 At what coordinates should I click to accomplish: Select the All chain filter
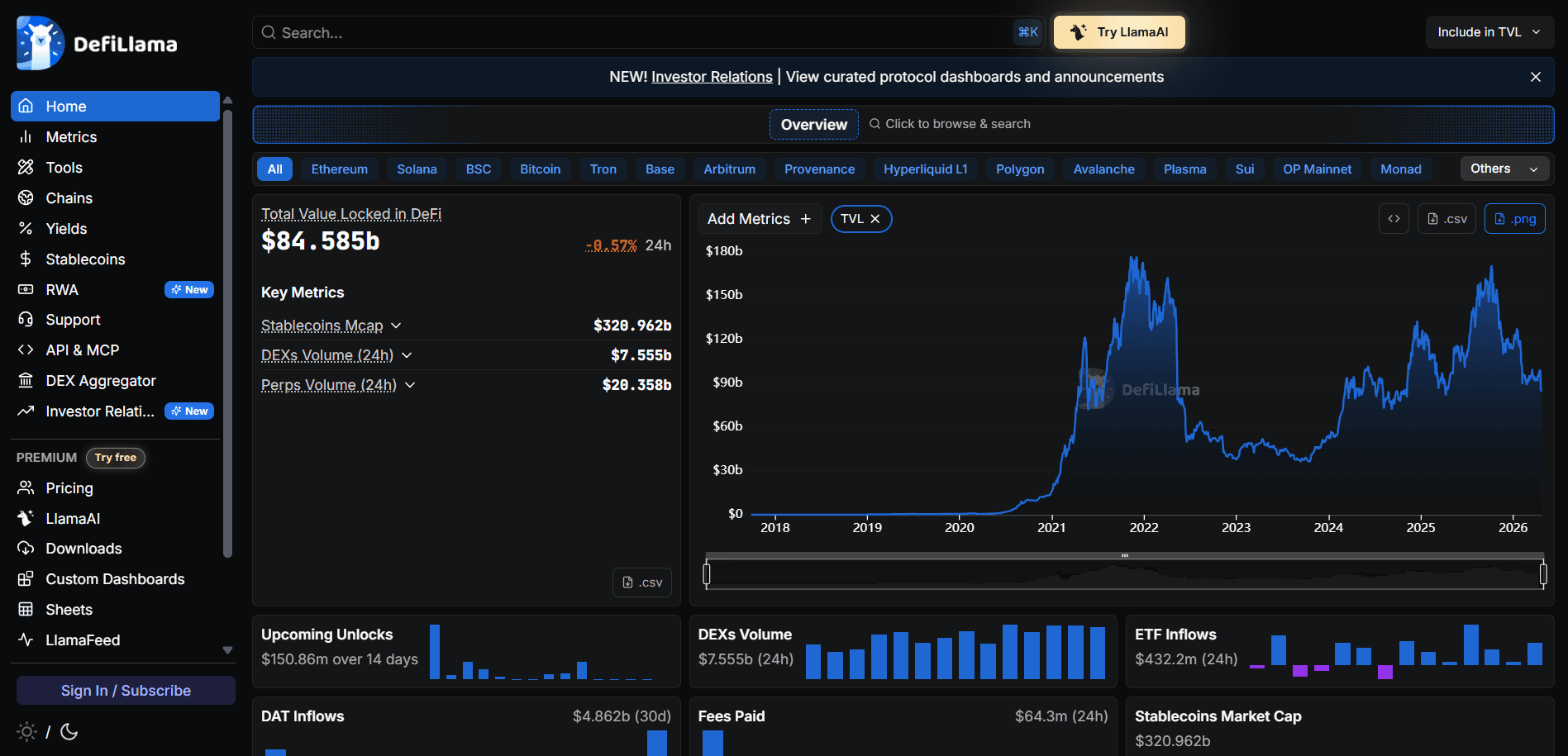pos(275,169)
